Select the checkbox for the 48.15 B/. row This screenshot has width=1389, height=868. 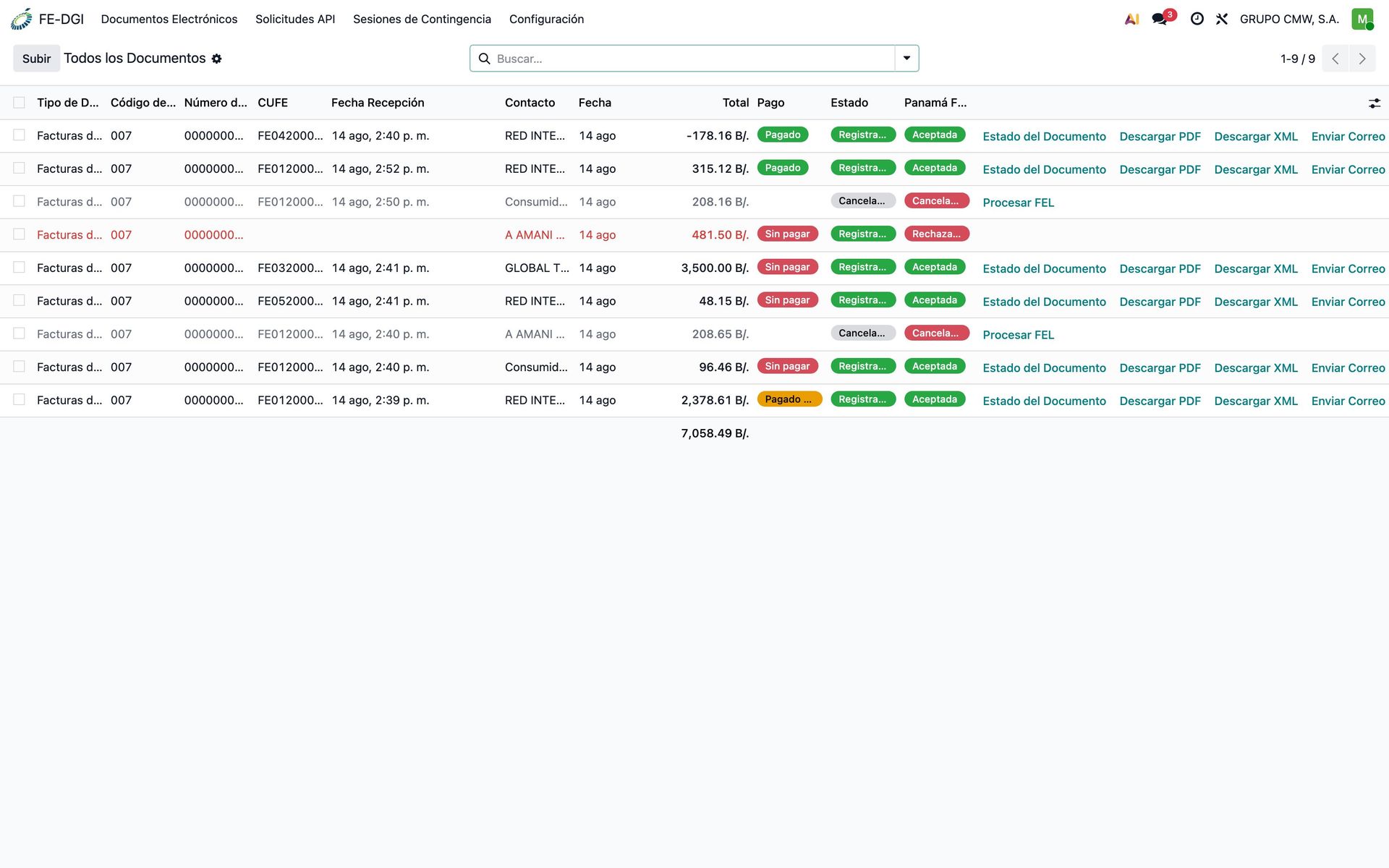pyautogui.click(x=20, y=300)
